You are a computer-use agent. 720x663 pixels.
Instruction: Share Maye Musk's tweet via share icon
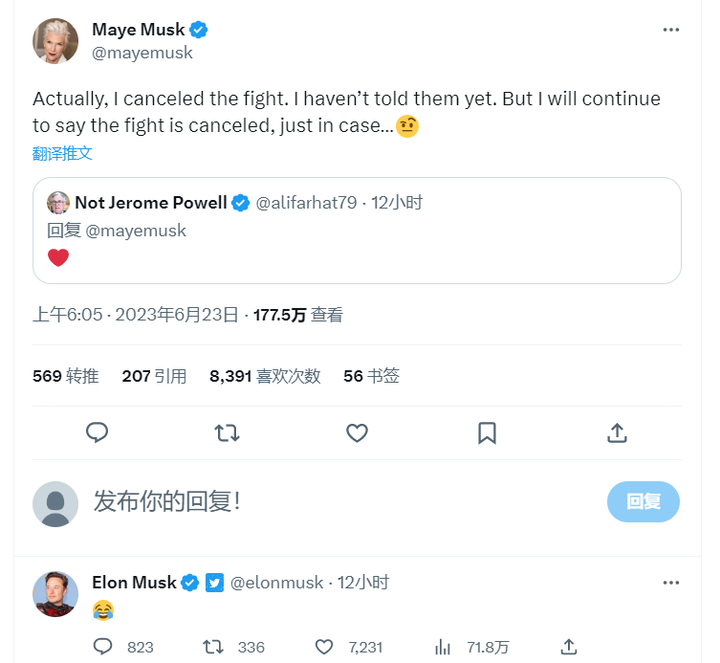coord(617,432)
